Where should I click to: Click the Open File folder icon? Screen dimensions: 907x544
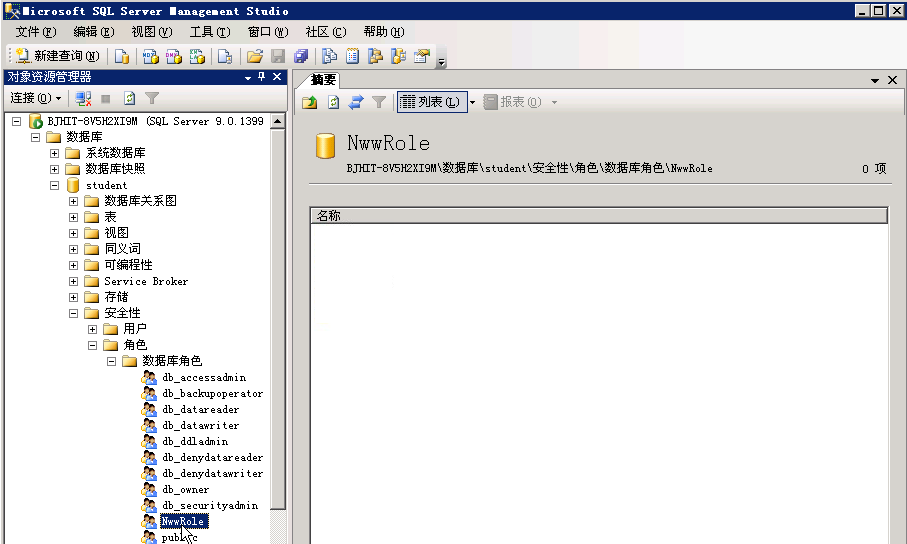(255, 56)
